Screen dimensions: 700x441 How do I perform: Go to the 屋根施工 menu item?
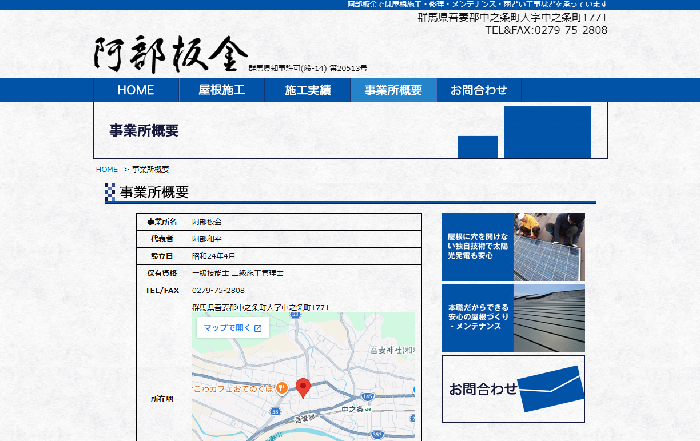[222, 90]
